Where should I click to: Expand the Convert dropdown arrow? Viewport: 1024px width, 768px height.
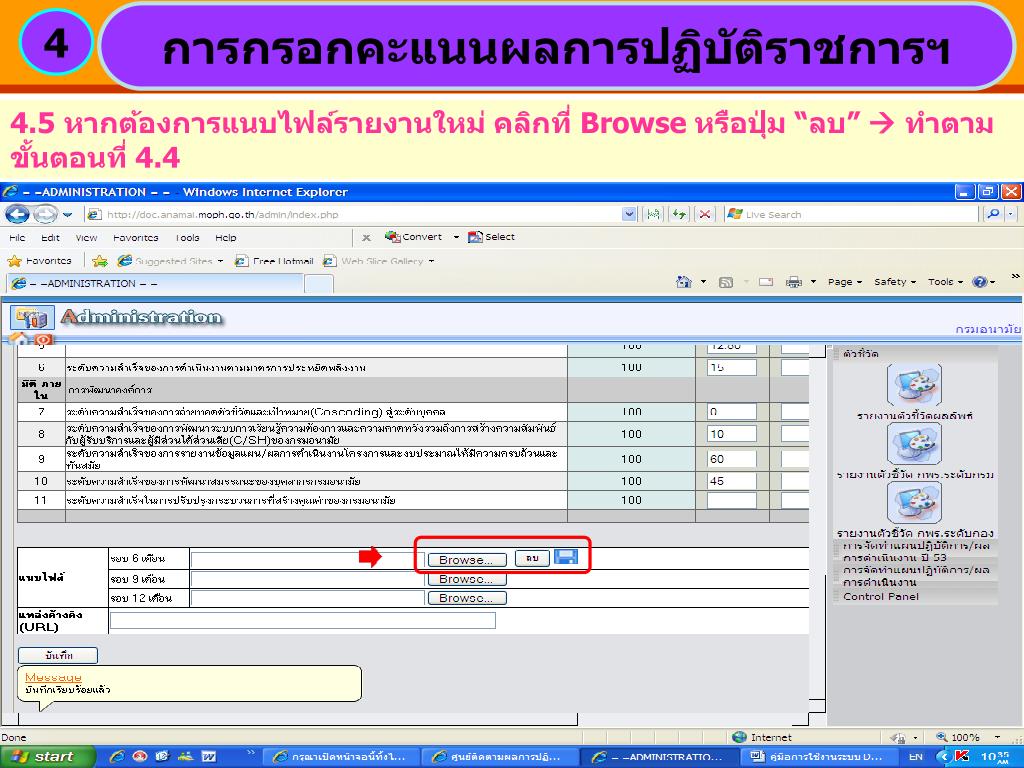(456, 237)
